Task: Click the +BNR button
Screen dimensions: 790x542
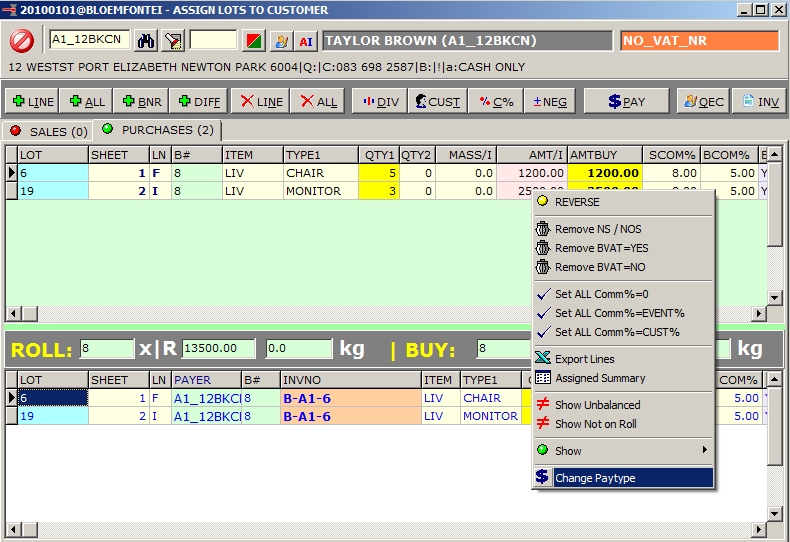Action: click(x=142, y=101)
